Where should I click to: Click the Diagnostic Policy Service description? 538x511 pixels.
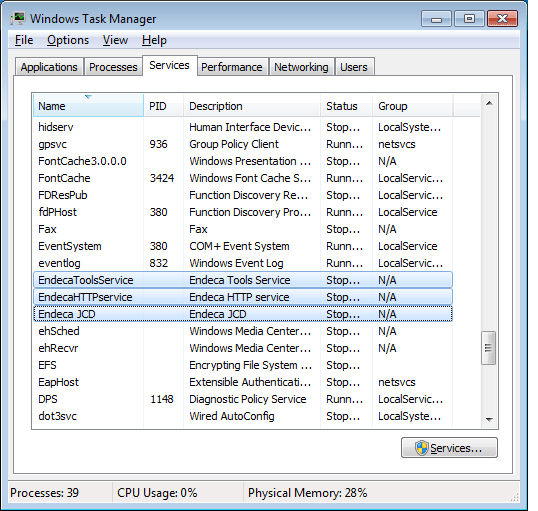click(248, 399)
